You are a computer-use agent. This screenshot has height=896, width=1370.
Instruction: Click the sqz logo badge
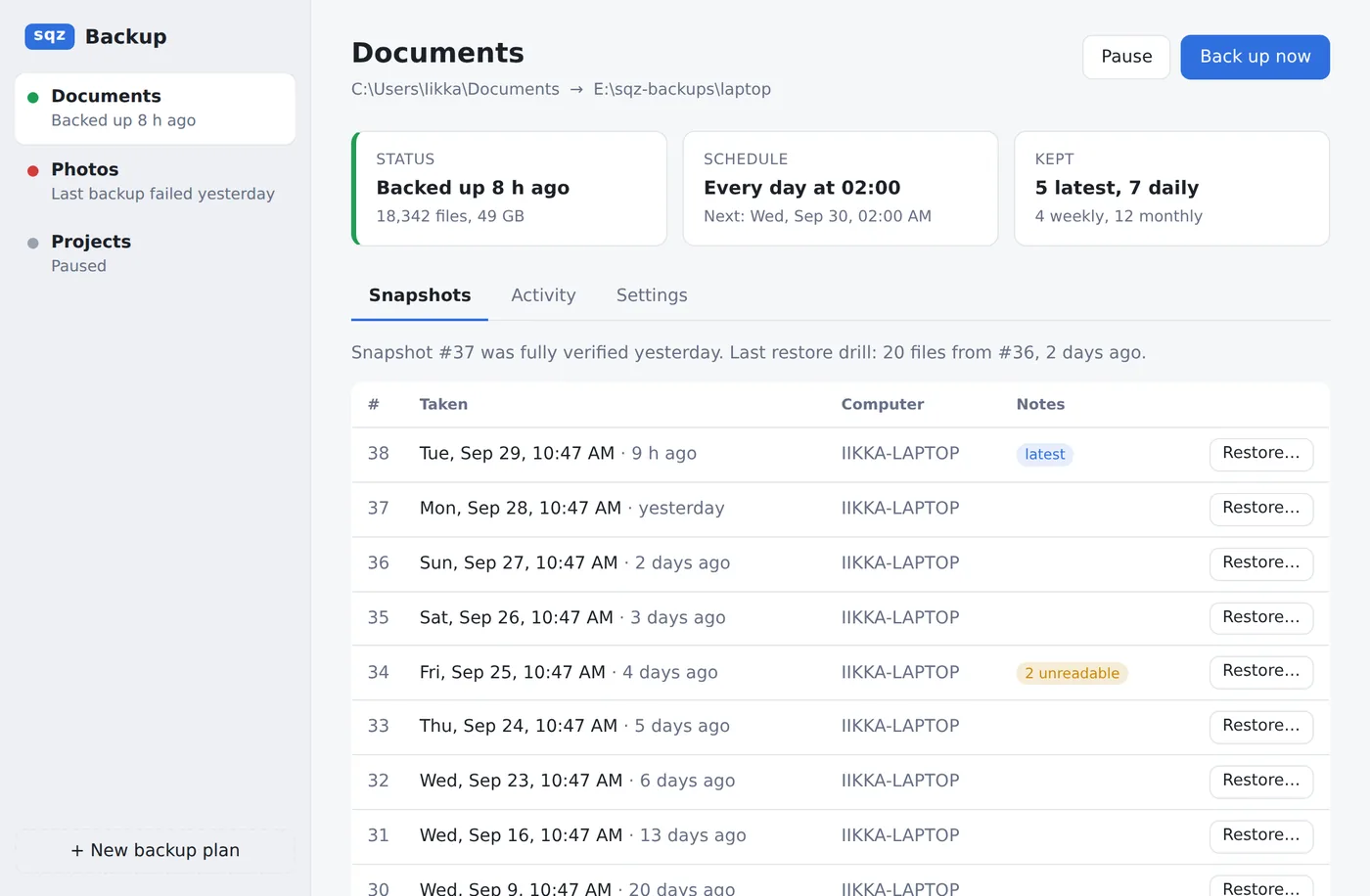(x=50, y=36)
